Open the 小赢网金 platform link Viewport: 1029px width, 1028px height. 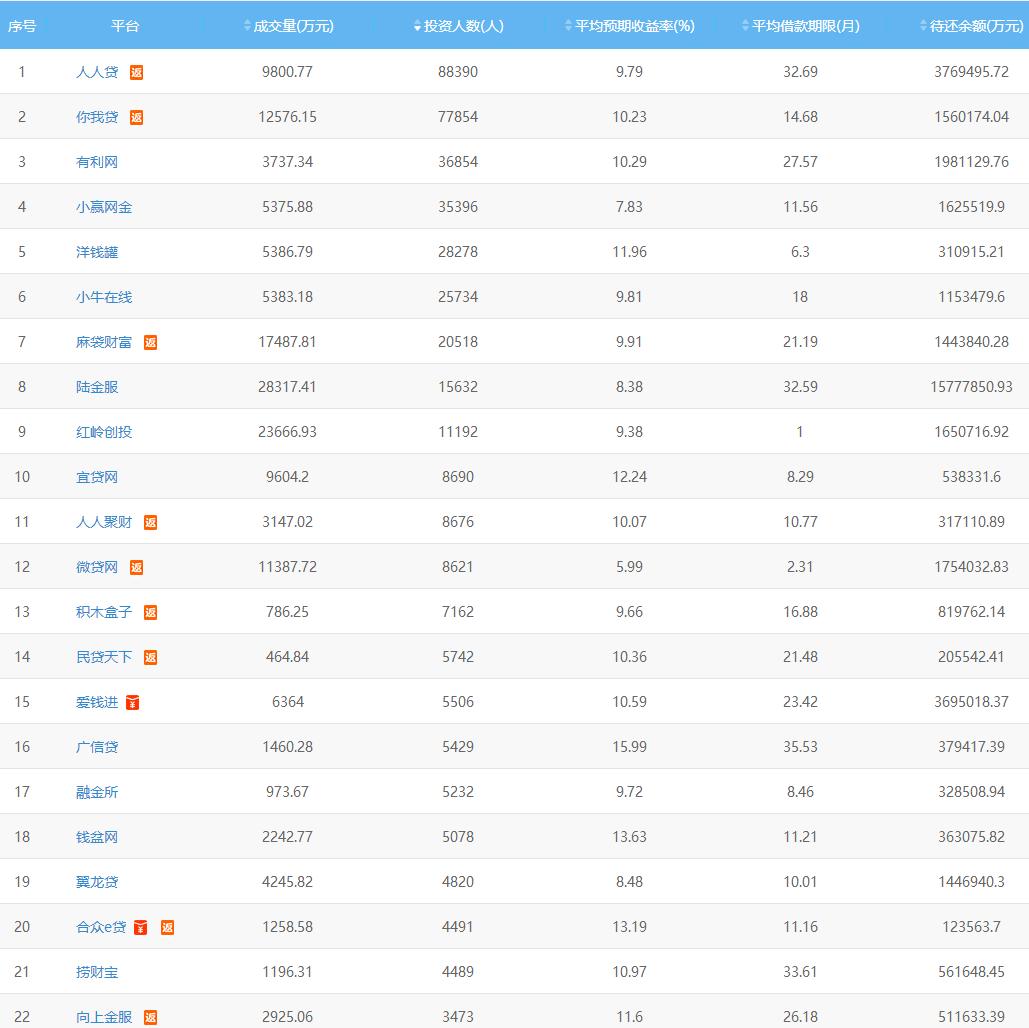pos(104,207)
